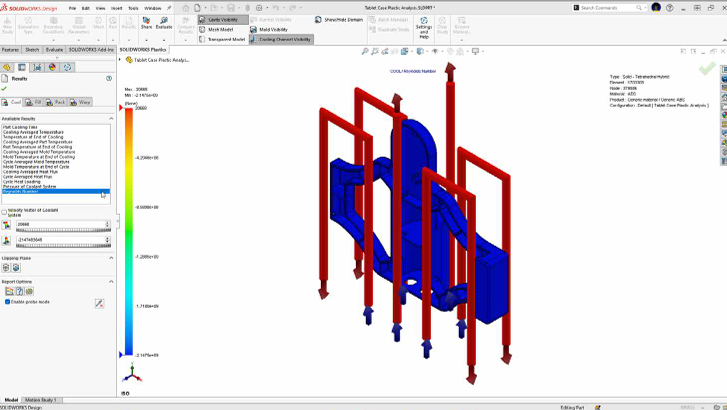Open Results panel help icon
This screenshot has width=727, height=410.
tap(109, 78)
